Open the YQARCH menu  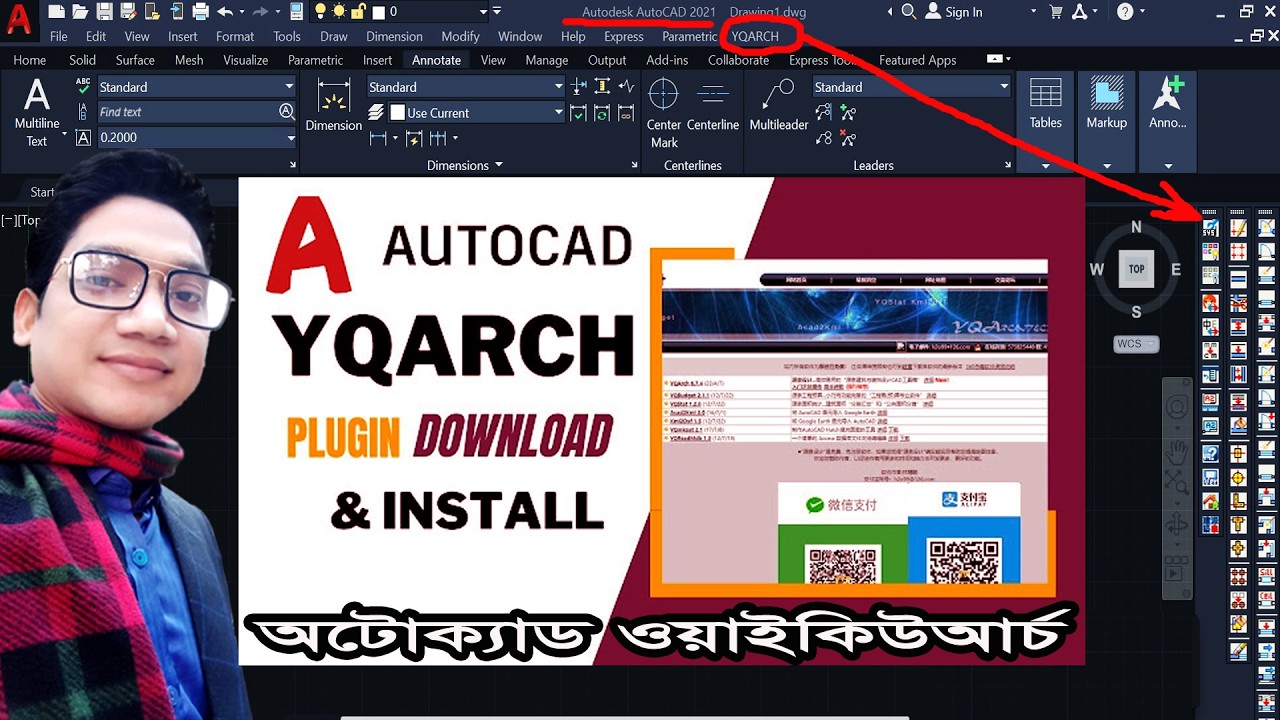click(755, 36)
